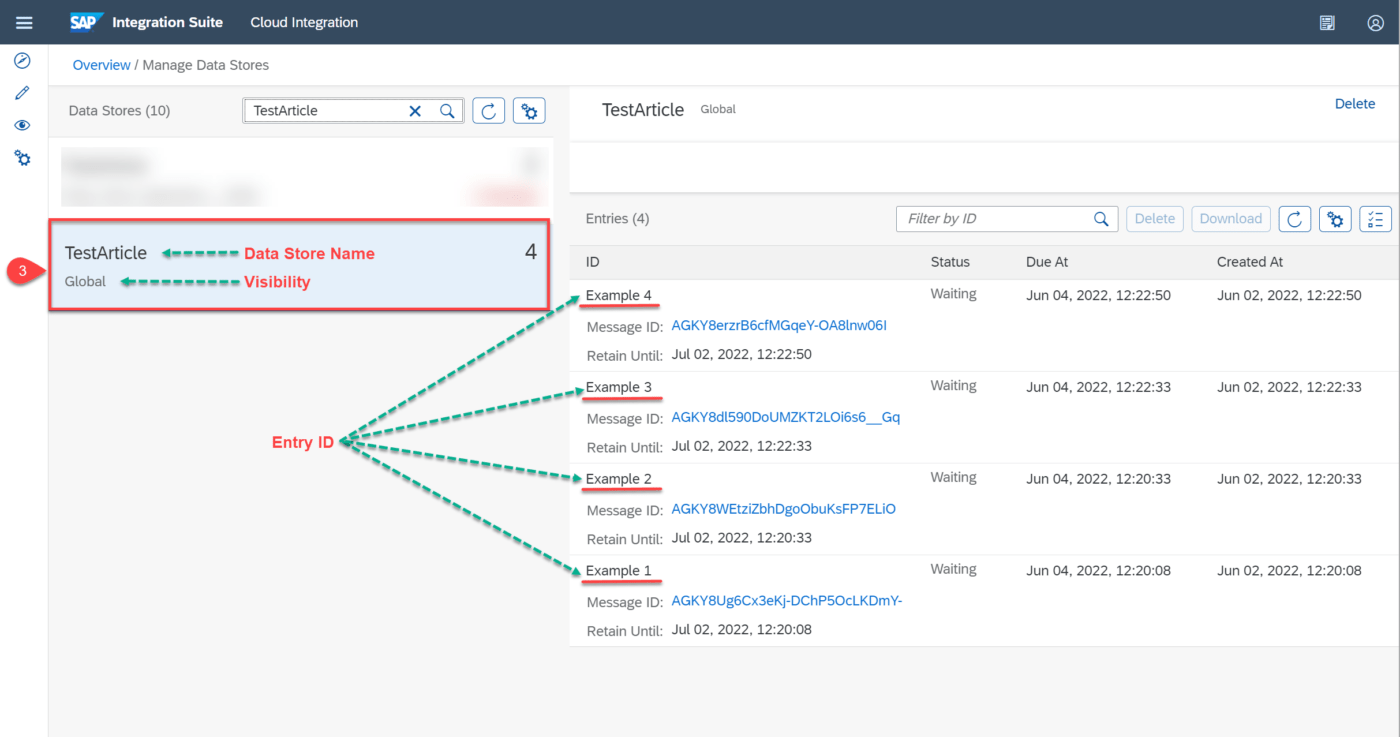Open Data Stores list settings
Viewport: 1400px width, 737px height.
click(529, 111)
